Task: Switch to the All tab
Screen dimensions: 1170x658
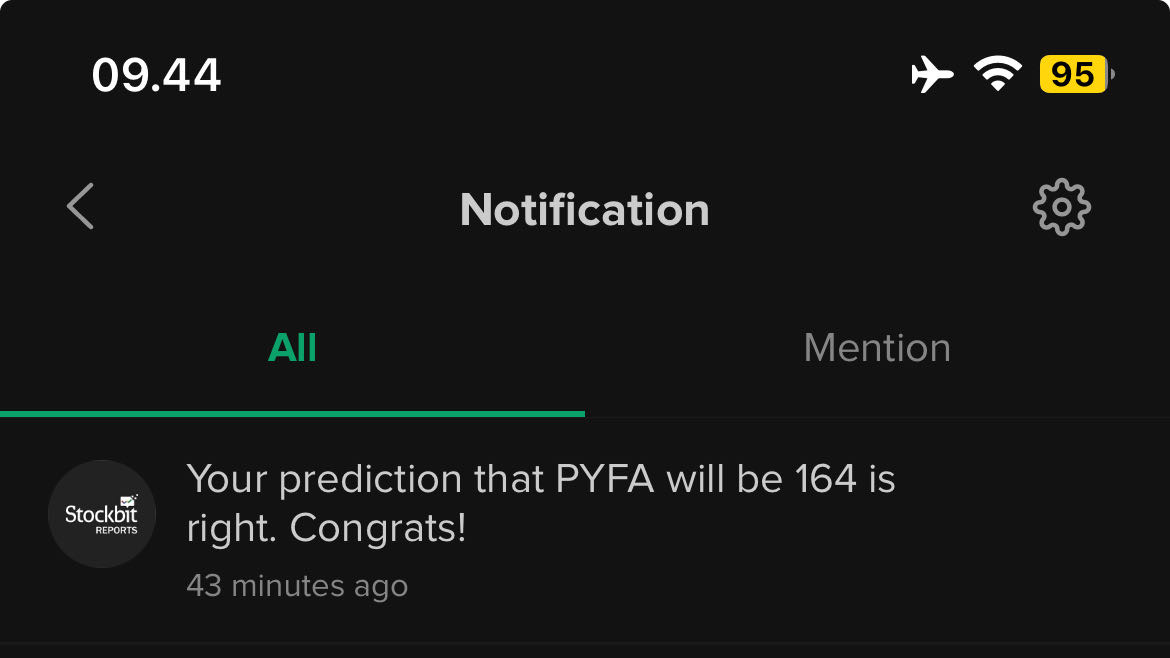Action: [292, 348]
